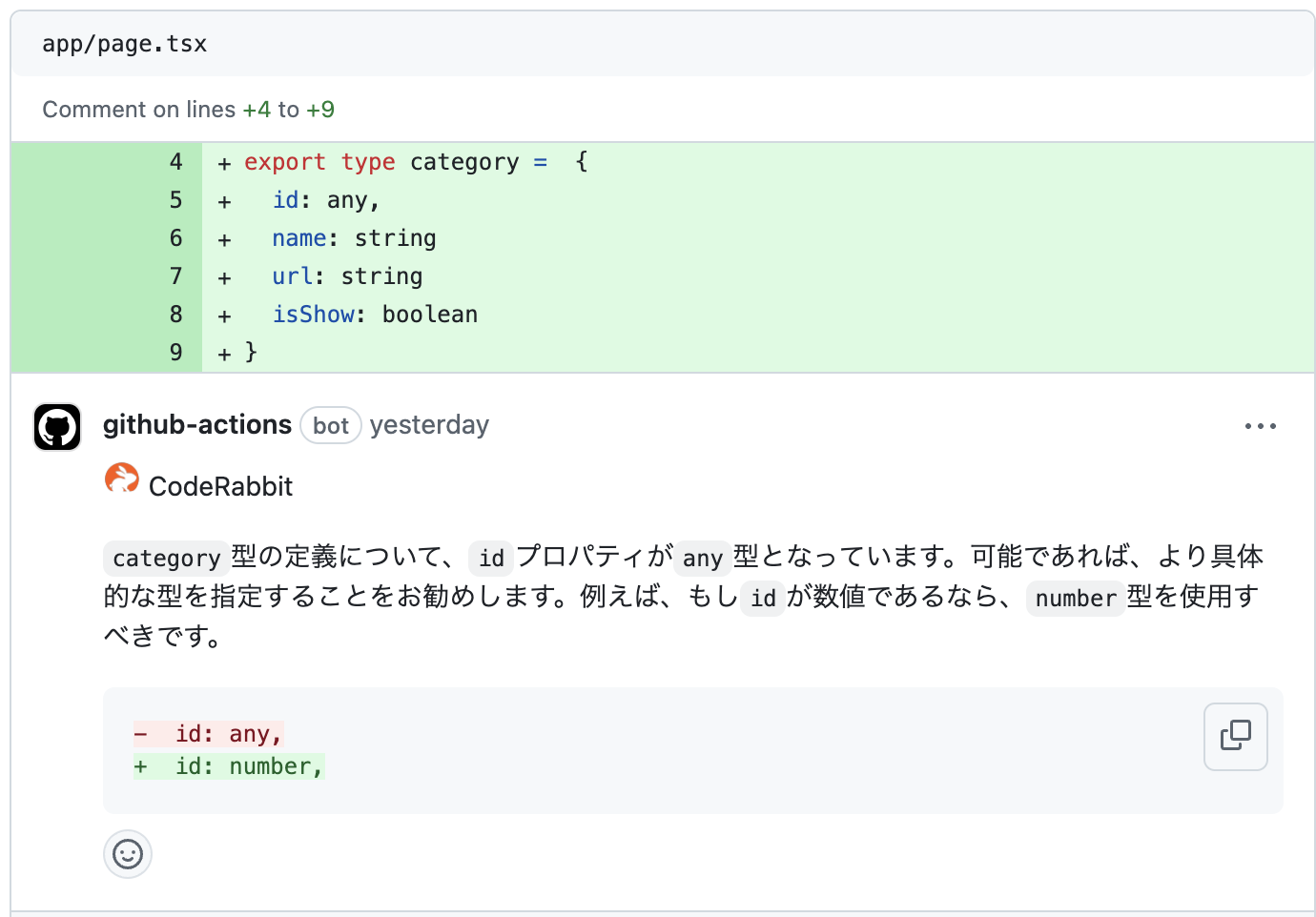
Task: Click the "bot" badge label
Action: [331, 426]
